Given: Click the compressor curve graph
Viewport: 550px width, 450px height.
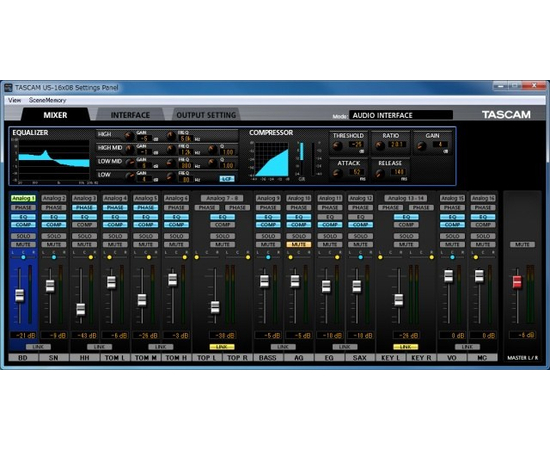Looking at the screenshot, I should pos(272,159).
